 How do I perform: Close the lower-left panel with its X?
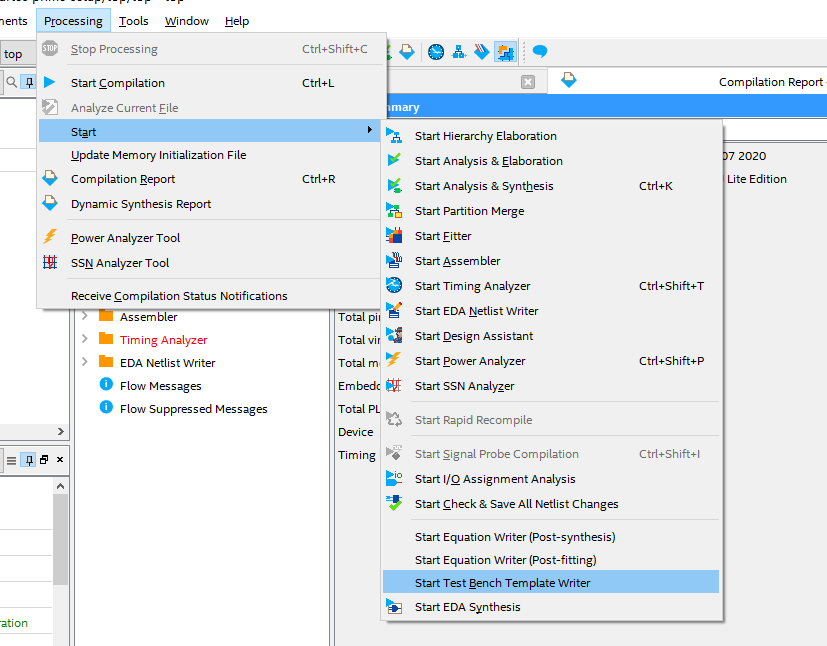pyautogui.click(x=60, y=460)
